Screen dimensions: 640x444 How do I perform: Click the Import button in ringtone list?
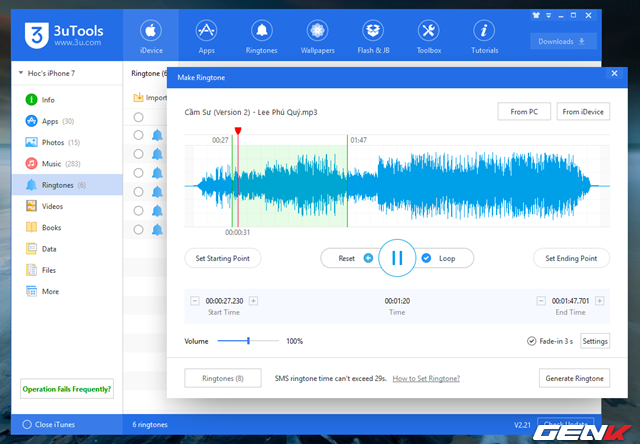[150, 98]
